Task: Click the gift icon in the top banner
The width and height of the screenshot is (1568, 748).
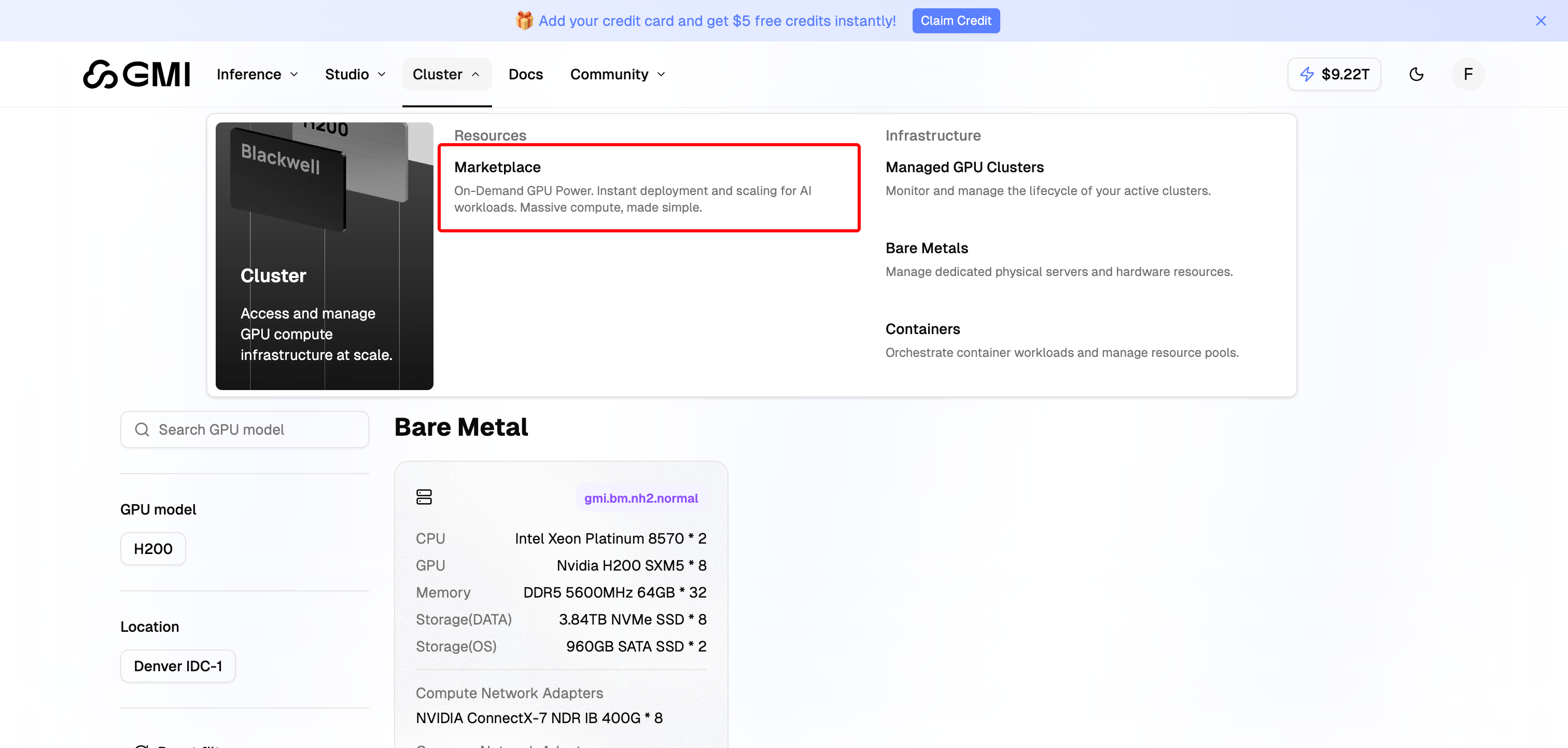Action: 524,20
